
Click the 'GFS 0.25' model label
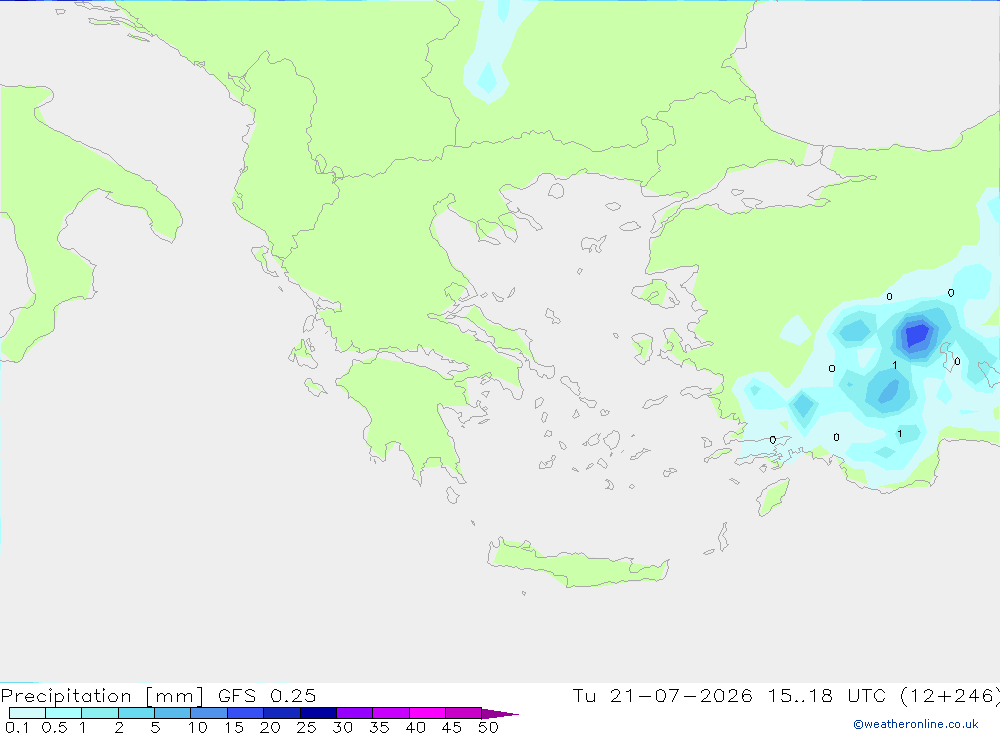point(267,695)
